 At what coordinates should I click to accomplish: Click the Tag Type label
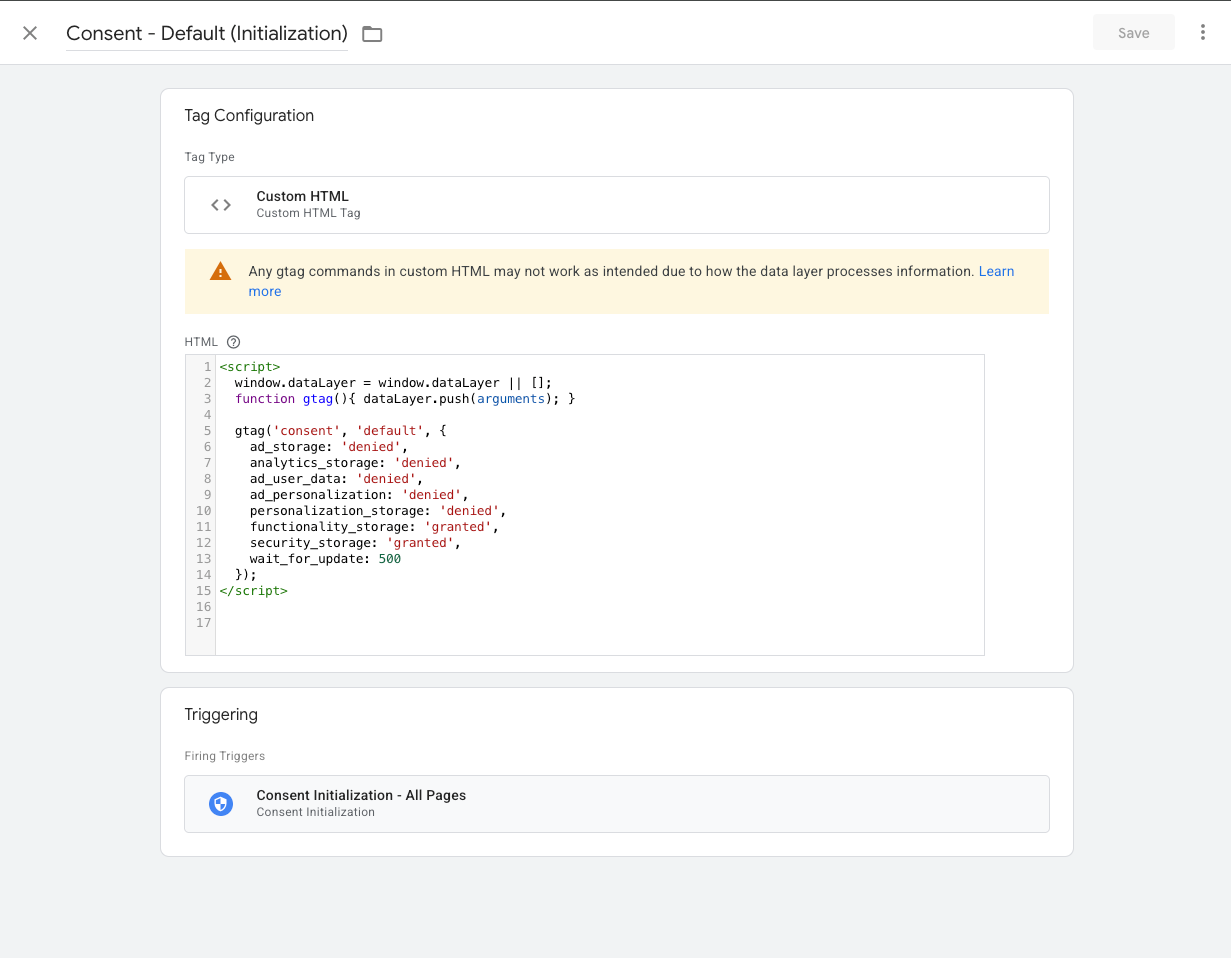pyautogui.click(x=209, y=157)
